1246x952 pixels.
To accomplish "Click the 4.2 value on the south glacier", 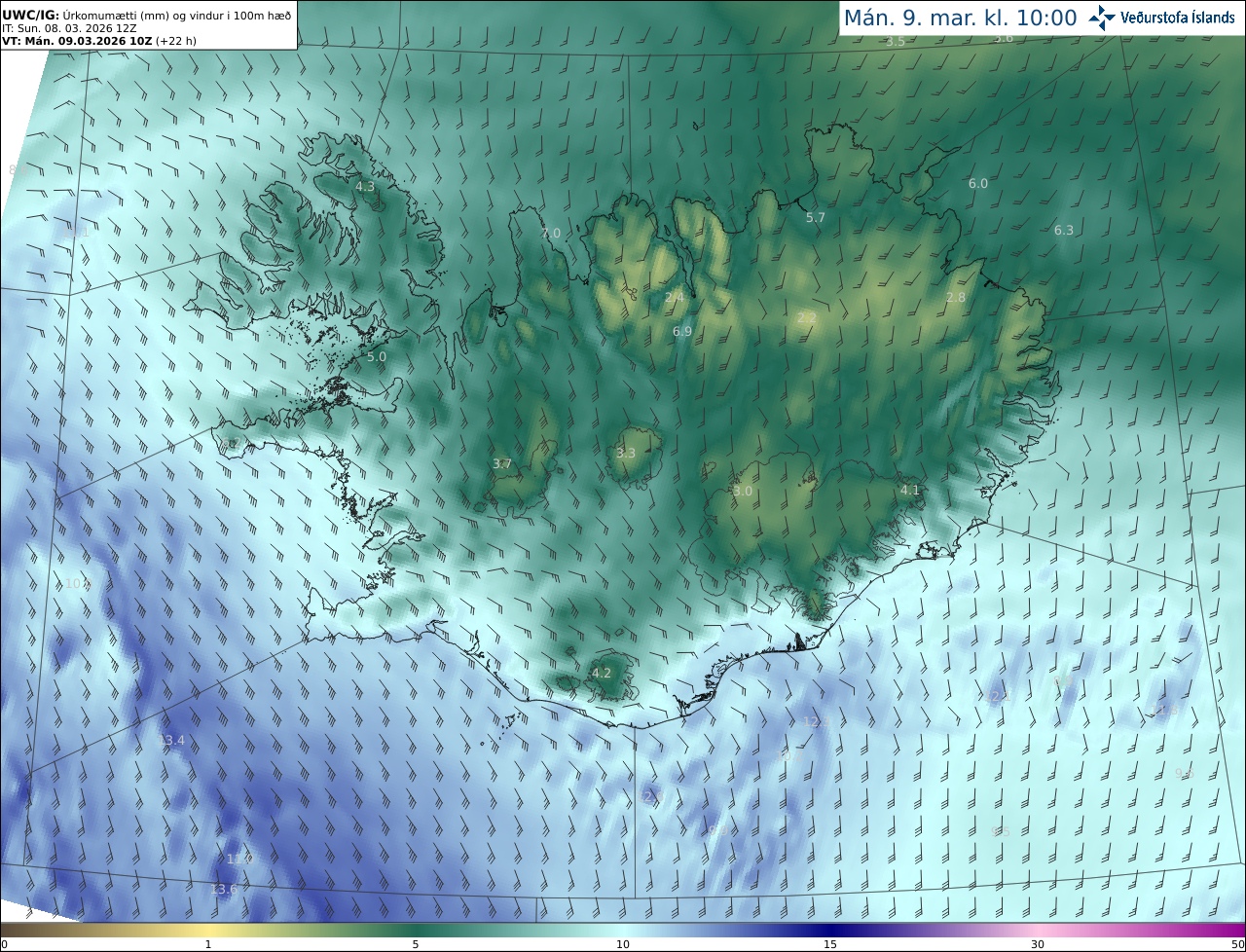I will click(x=602, y=674).
